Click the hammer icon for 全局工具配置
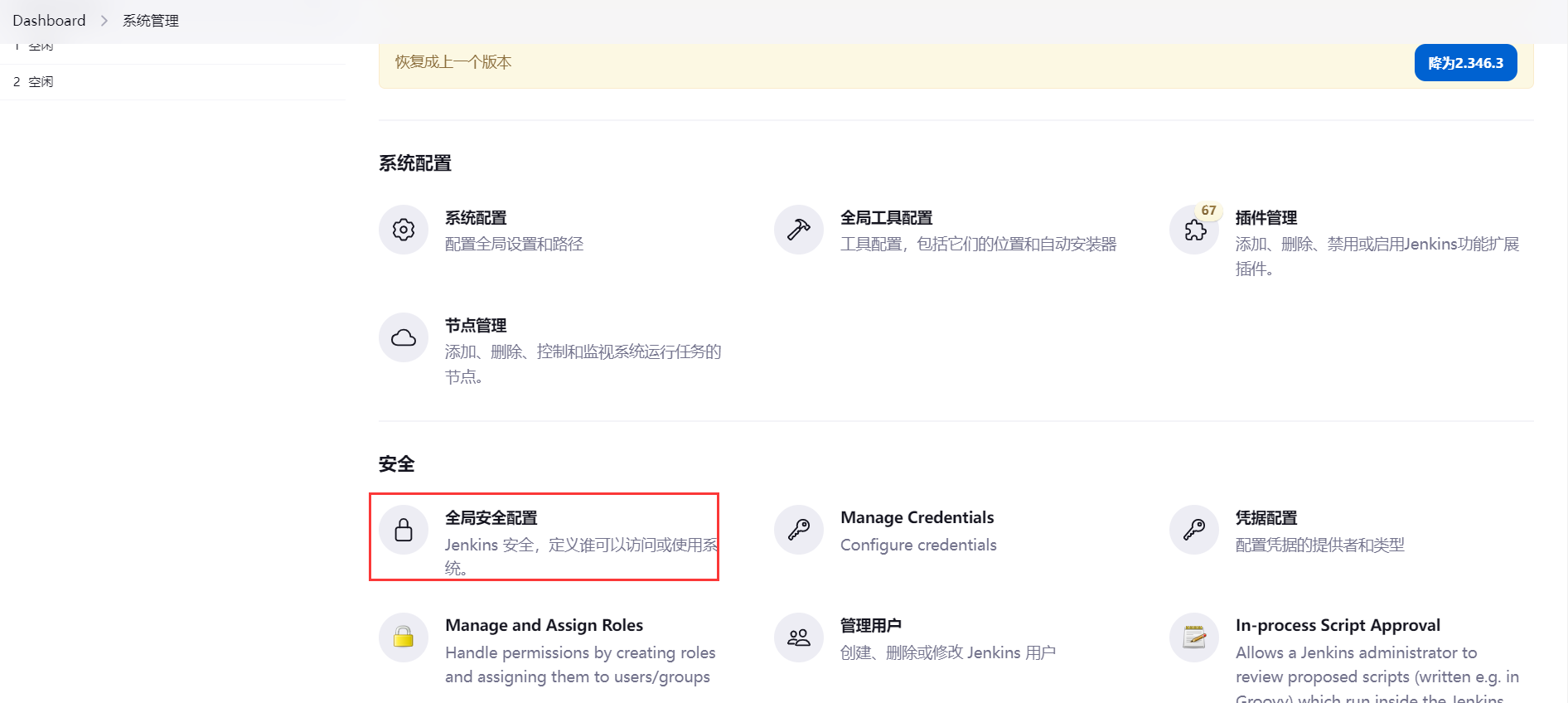This screenshot has width=1568, height=703. (x=799, y=230)
